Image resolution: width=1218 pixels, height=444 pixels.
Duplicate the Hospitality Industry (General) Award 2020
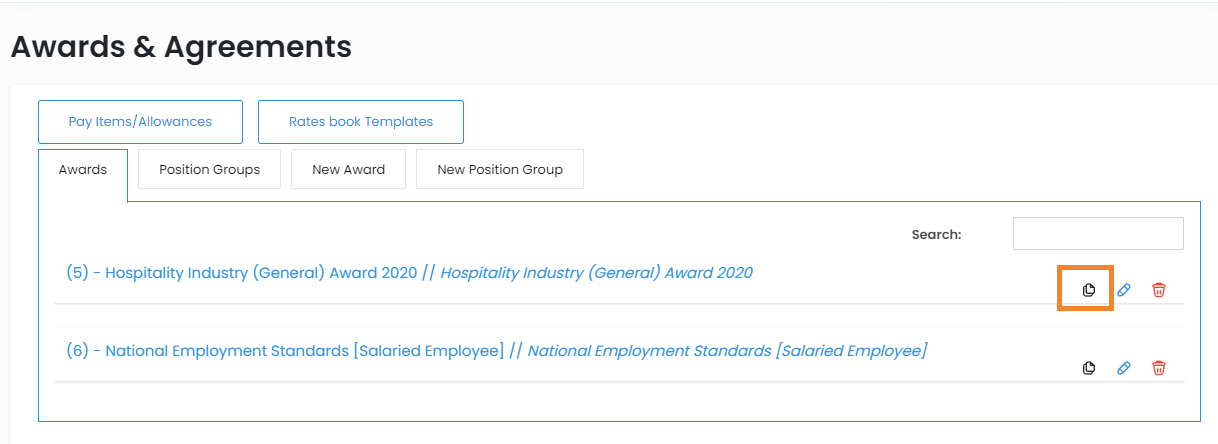pos(1089,290)
